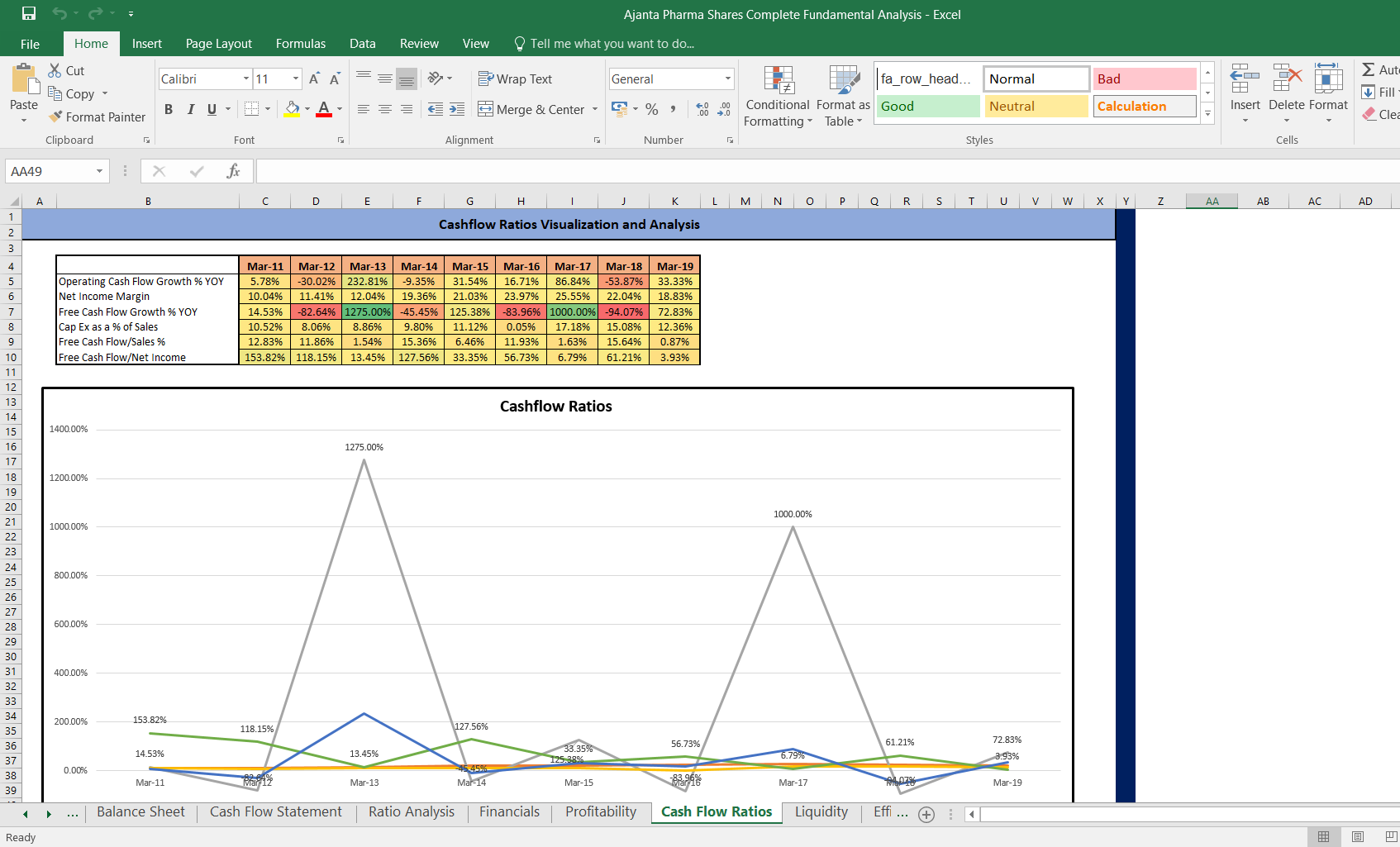Expand the cell Styles gallery more arrow
Image resolution: width=1400 pixels, height=847 pixels.
click(1207, 114)
